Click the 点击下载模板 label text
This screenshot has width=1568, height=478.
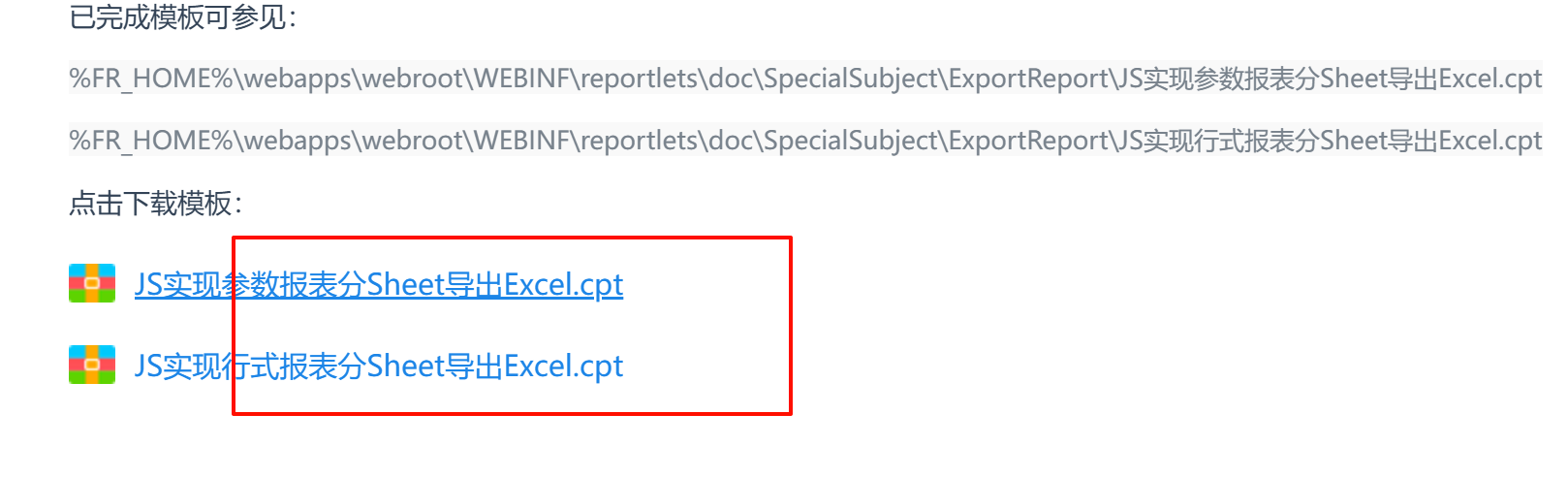click(155, 204)
